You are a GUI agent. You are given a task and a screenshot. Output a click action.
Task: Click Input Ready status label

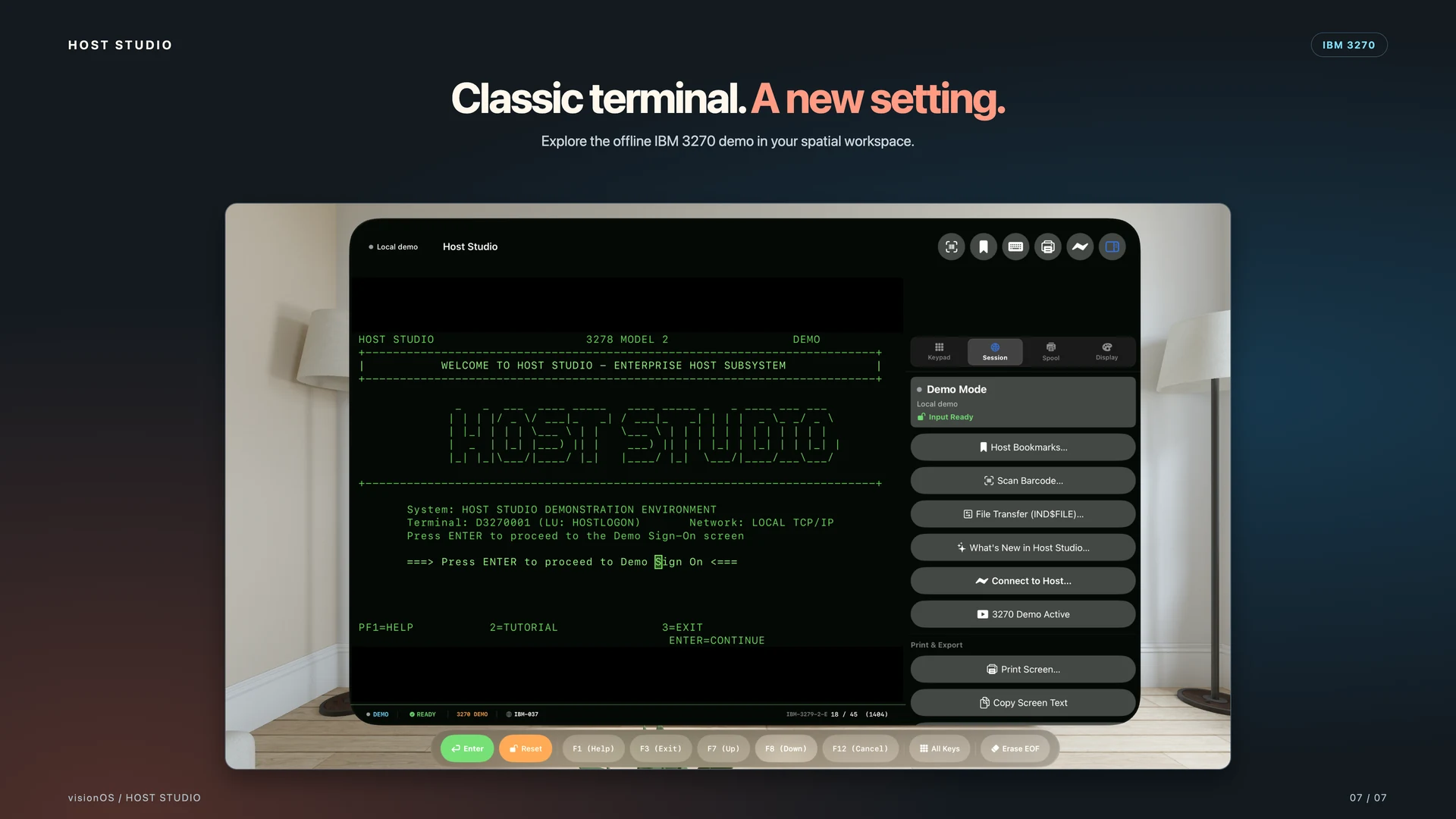click(x=945, y=417)
